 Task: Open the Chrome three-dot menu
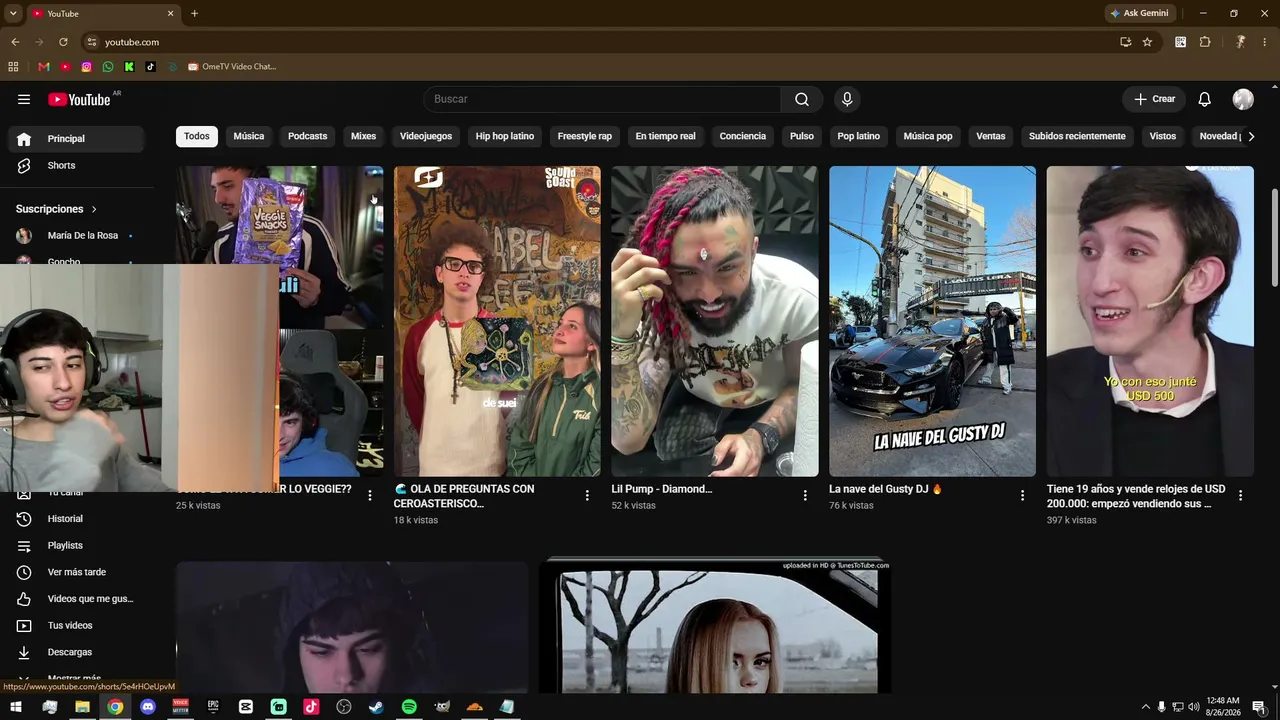tap(1265, 42)
